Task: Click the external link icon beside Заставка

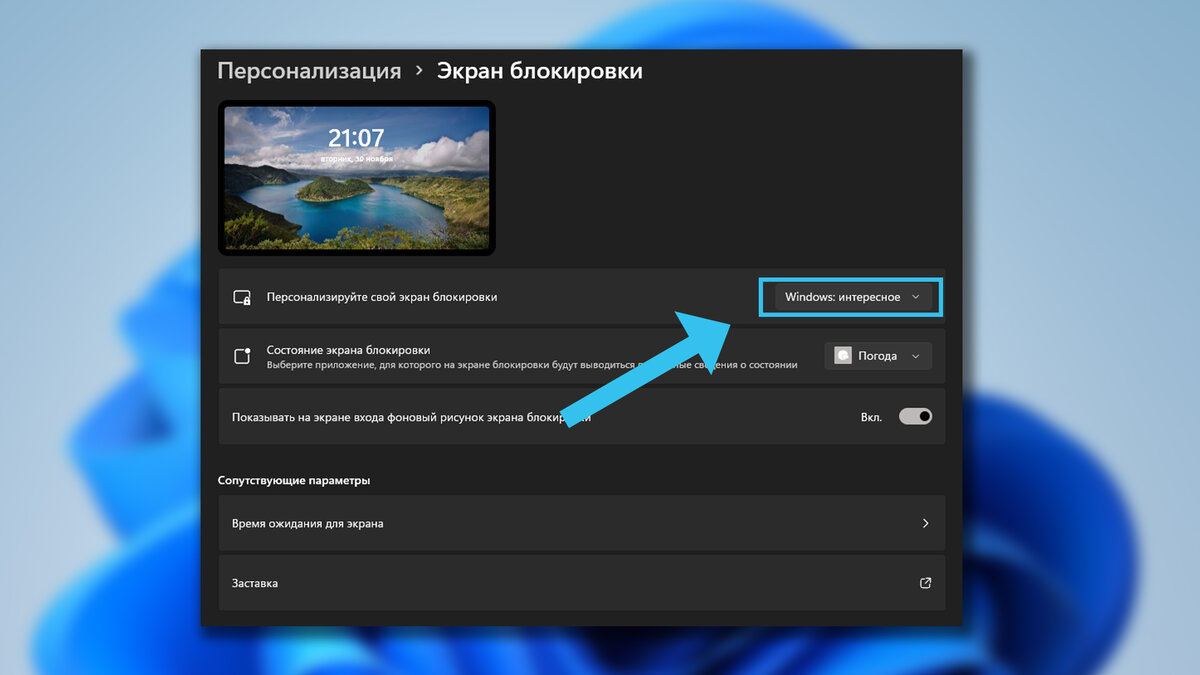Action: [x=925, y=583]
